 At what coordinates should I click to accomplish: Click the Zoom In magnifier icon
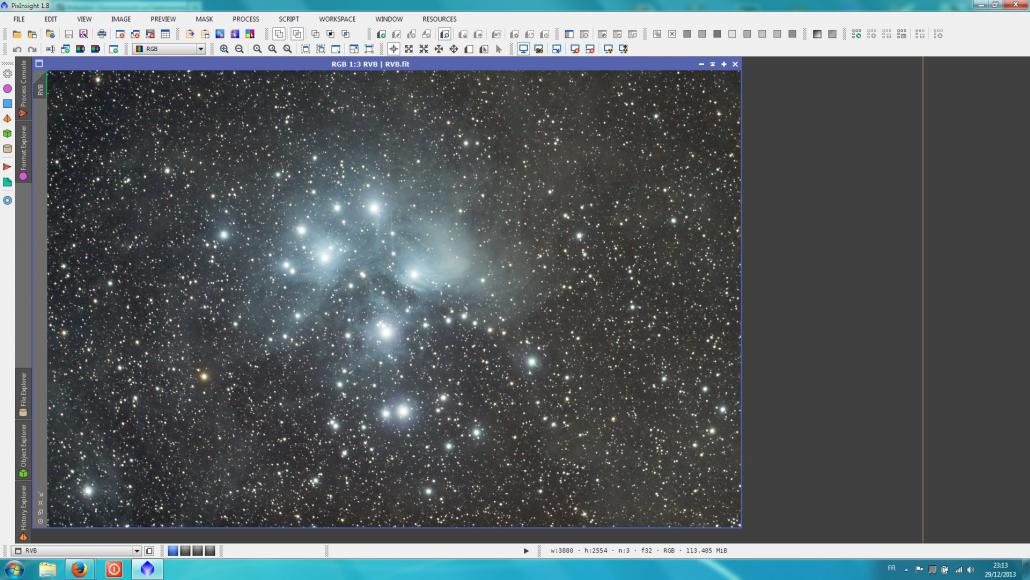click(224, 49)
